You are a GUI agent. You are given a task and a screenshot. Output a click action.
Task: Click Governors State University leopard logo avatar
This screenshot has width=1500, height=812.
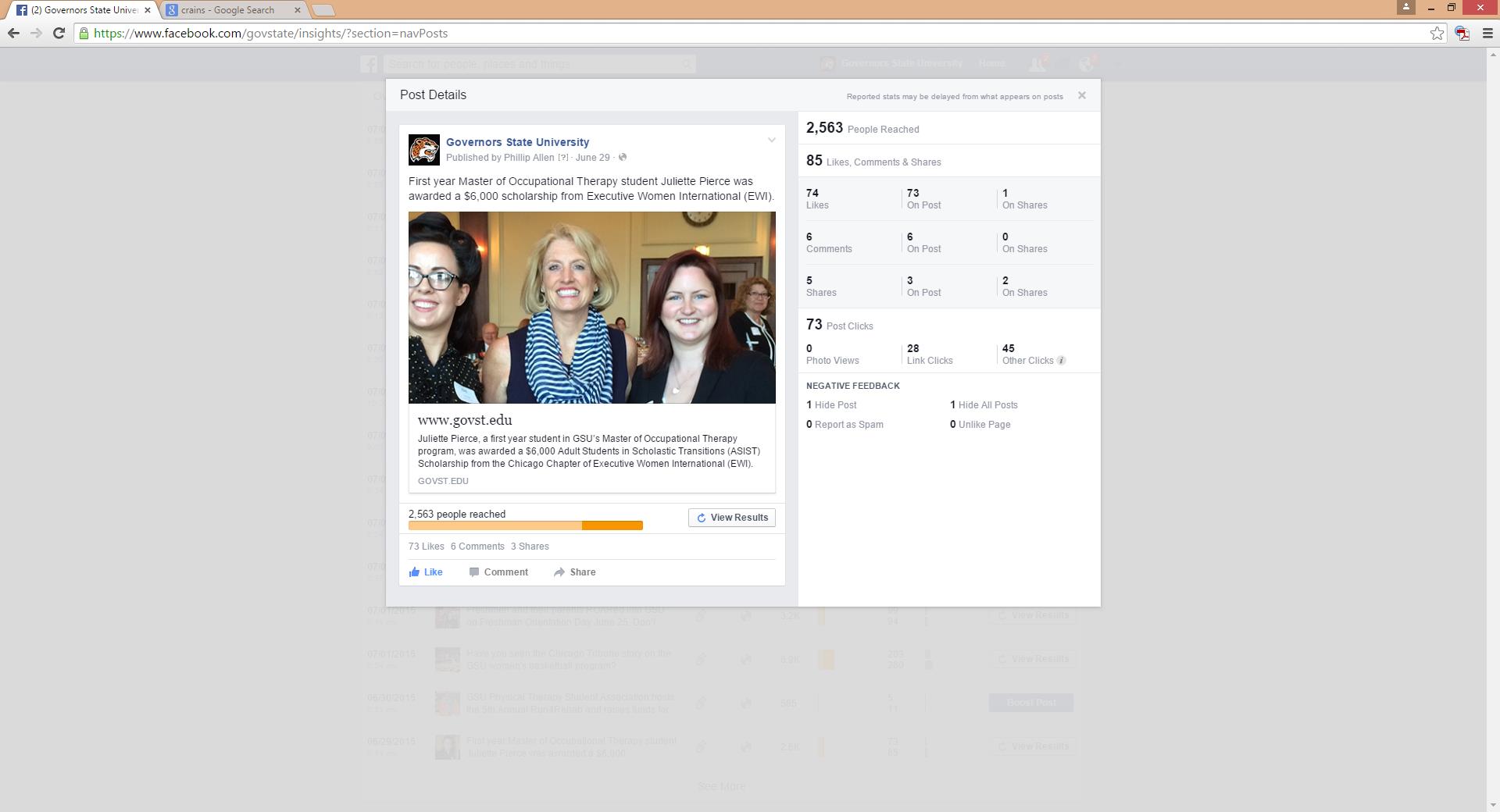click(424, 149)
